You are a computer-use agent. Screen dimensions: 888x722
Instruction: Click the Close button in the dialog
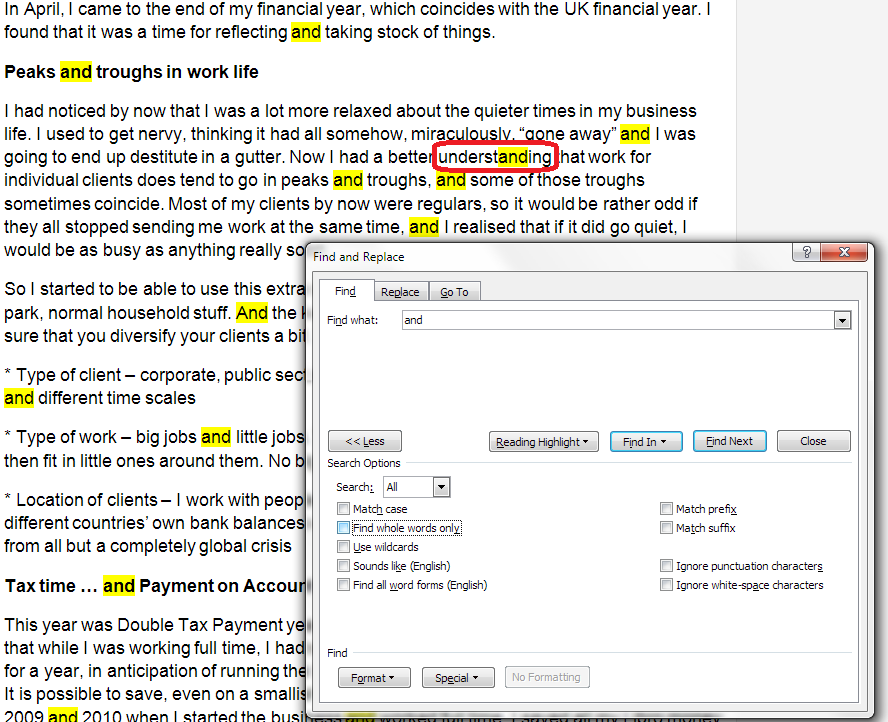[813, 441]
